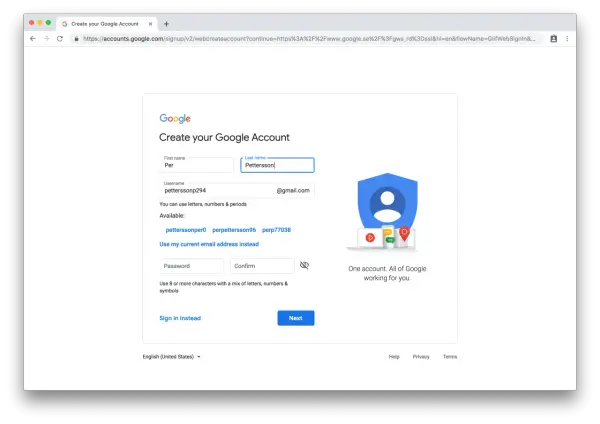Open the Privacy link
The height and width of the screenshot is (424, 600).
(x=421, y=357)
